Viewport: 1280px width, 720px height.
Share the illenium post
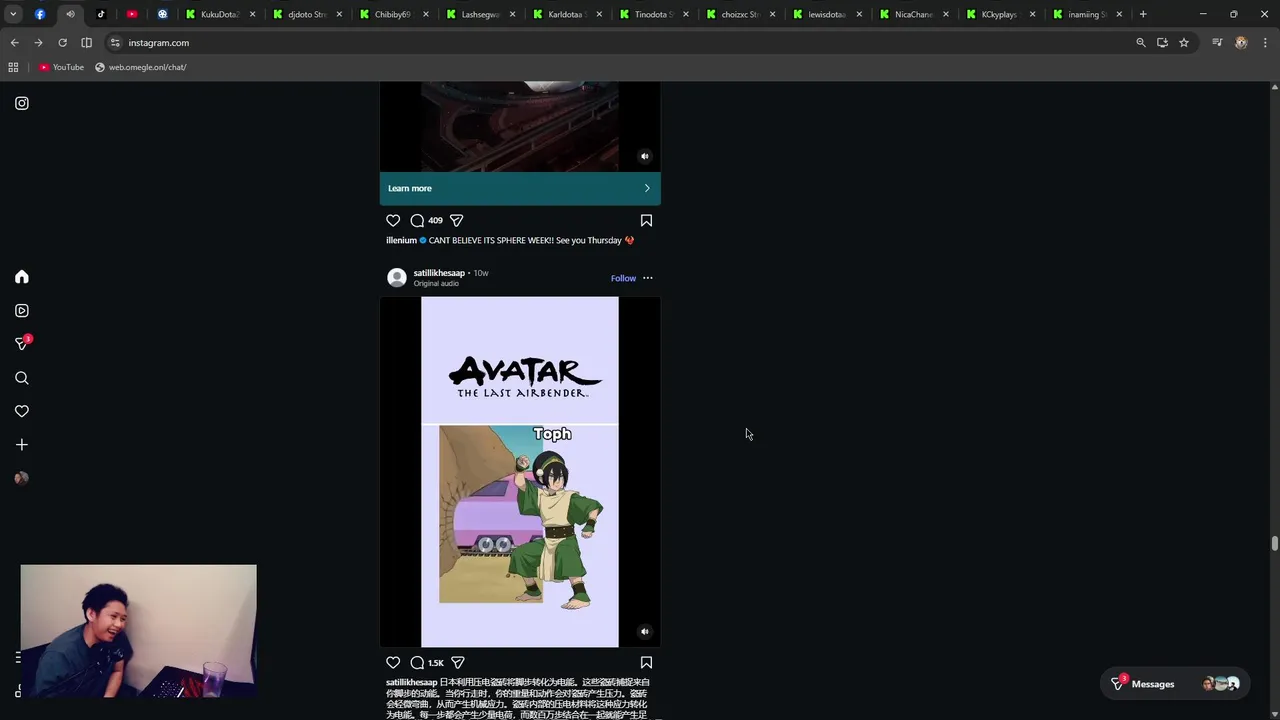457,220
